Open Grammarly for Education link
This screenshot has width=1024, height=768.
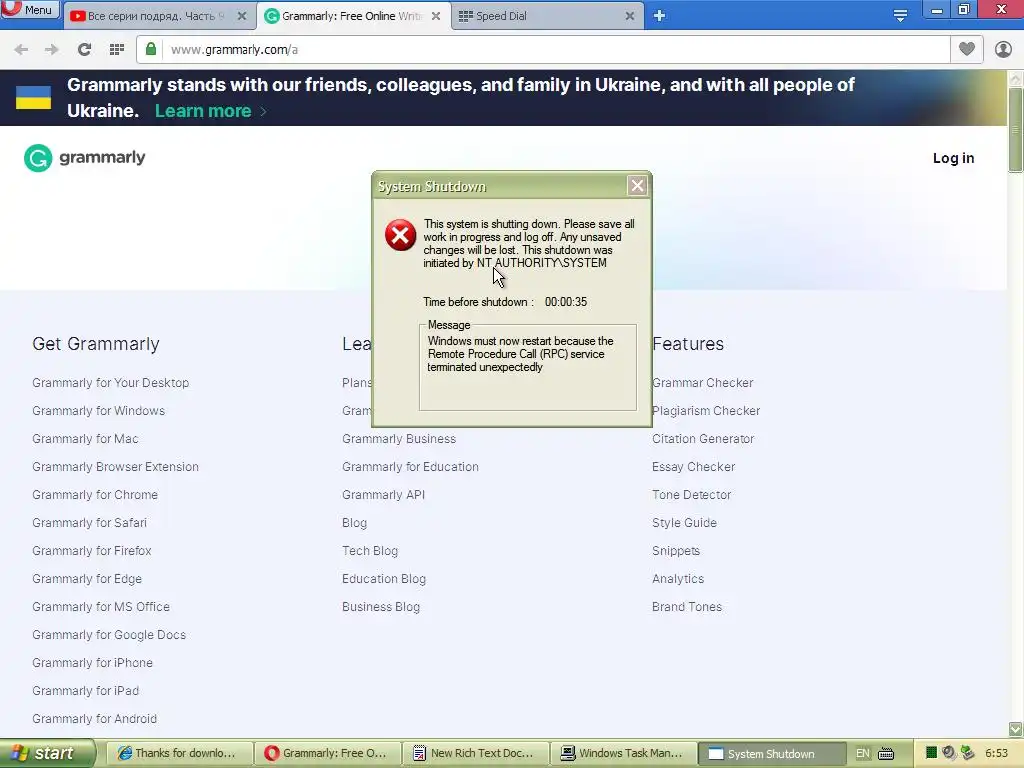tap(410, 467)
